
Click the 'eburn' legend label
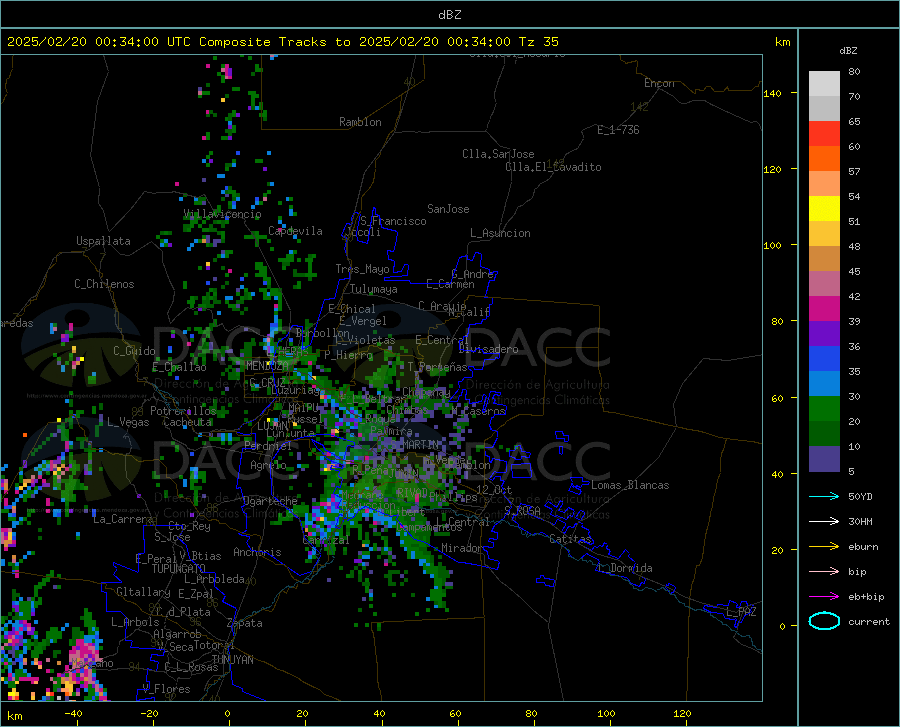[x=863, y=547]
